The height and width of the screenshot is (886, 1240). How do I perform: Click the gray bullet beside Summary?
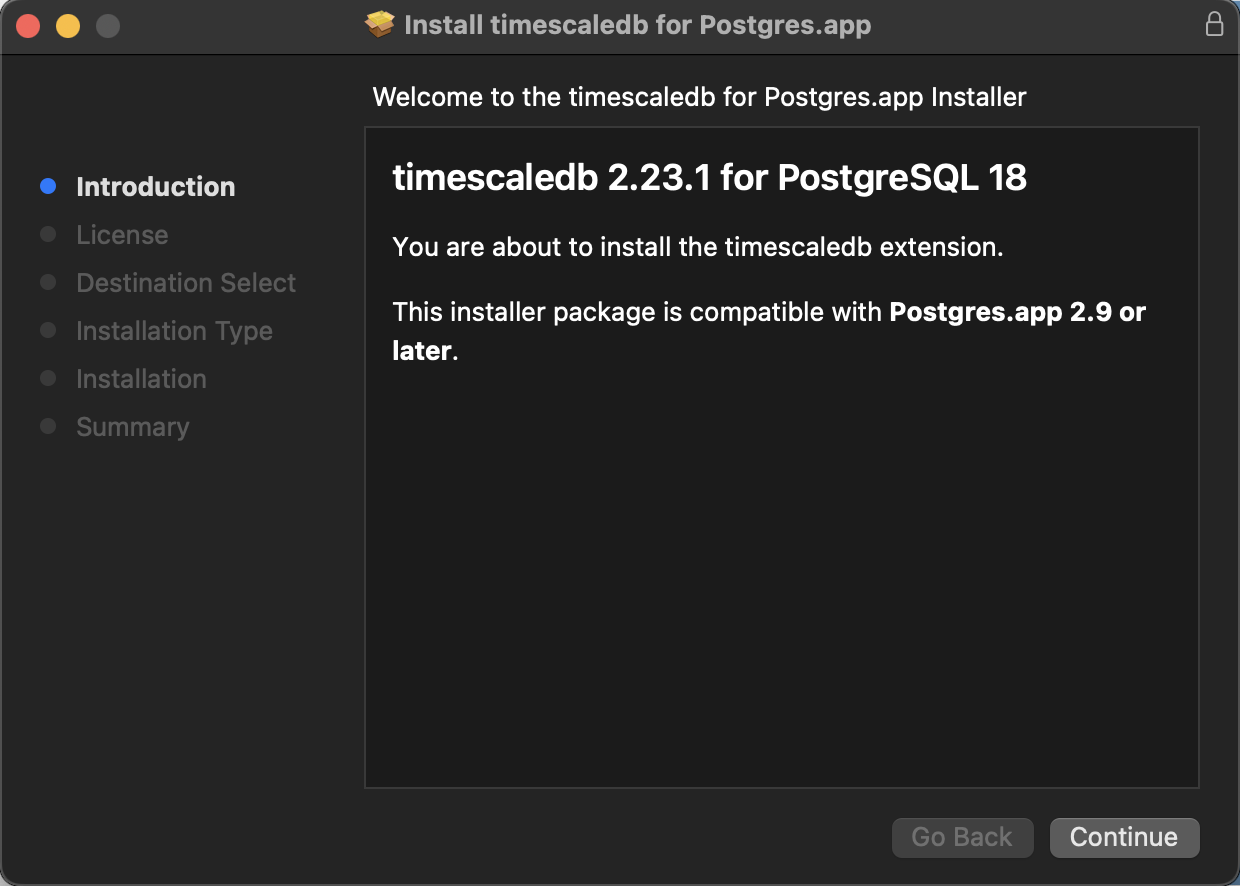(48, 427)
